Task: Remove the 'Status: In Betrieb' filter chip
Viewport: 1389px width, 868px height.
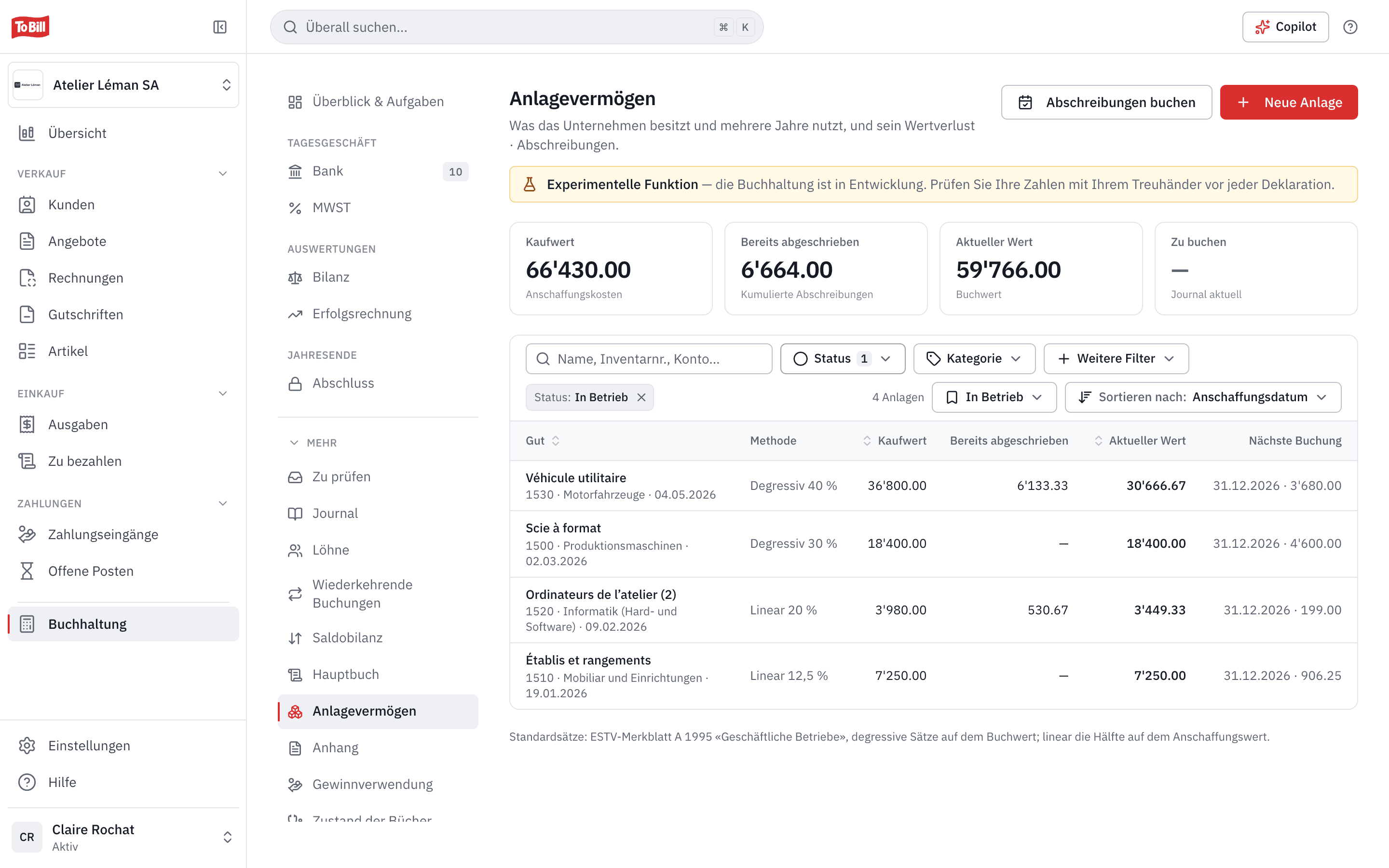Action: click(642, 397)
